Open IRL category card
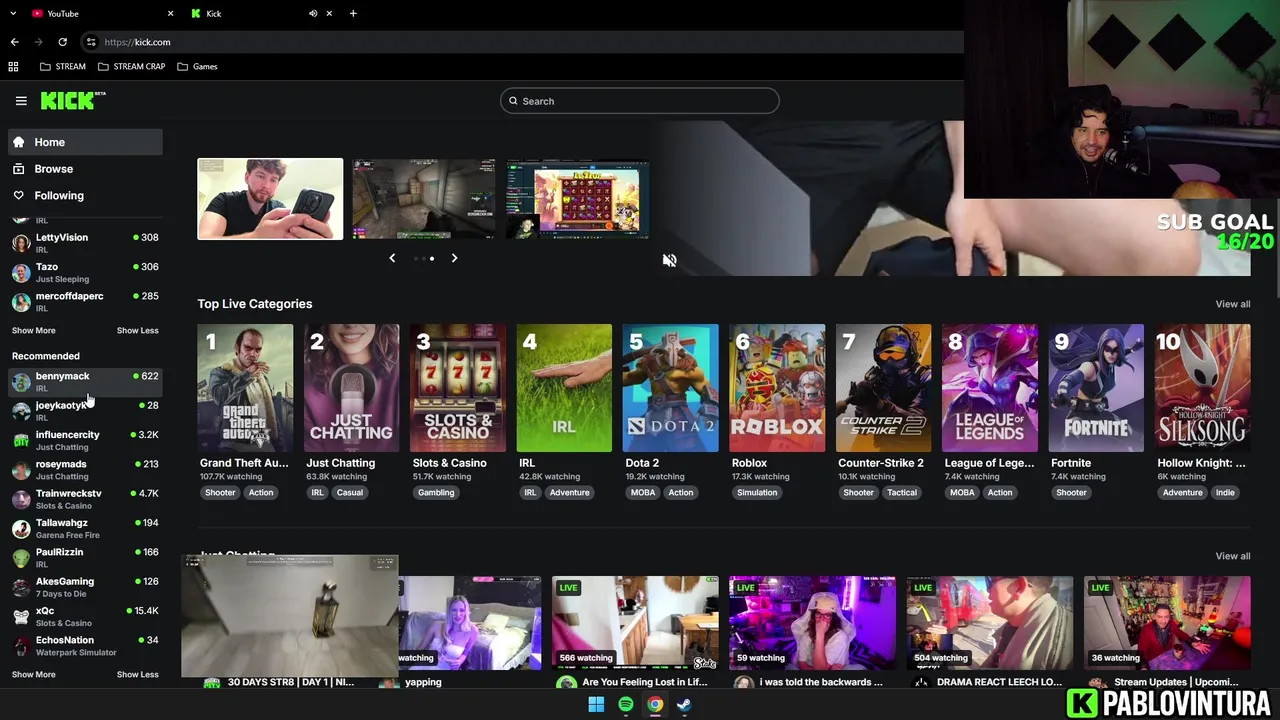 tap(564, 388)
